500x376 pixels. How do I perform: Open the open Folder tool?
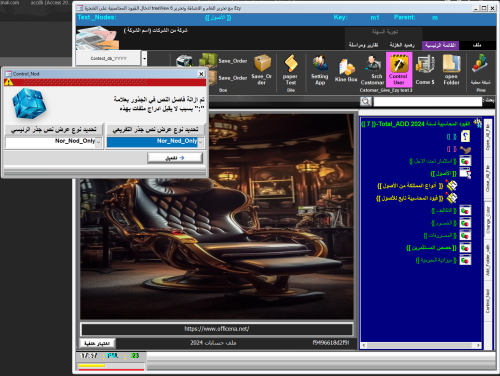coord(451,70)
